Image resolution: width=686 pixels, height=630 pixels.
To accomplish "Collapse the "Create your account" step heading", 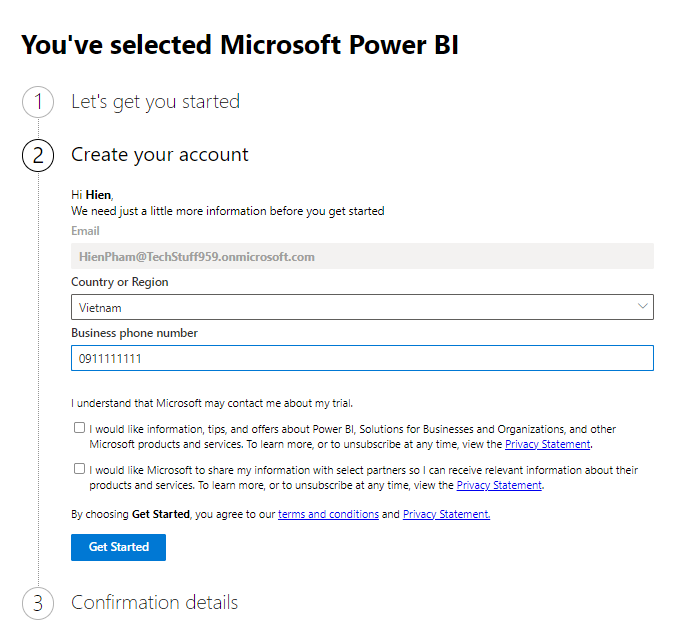I will [x=160, y=155].
